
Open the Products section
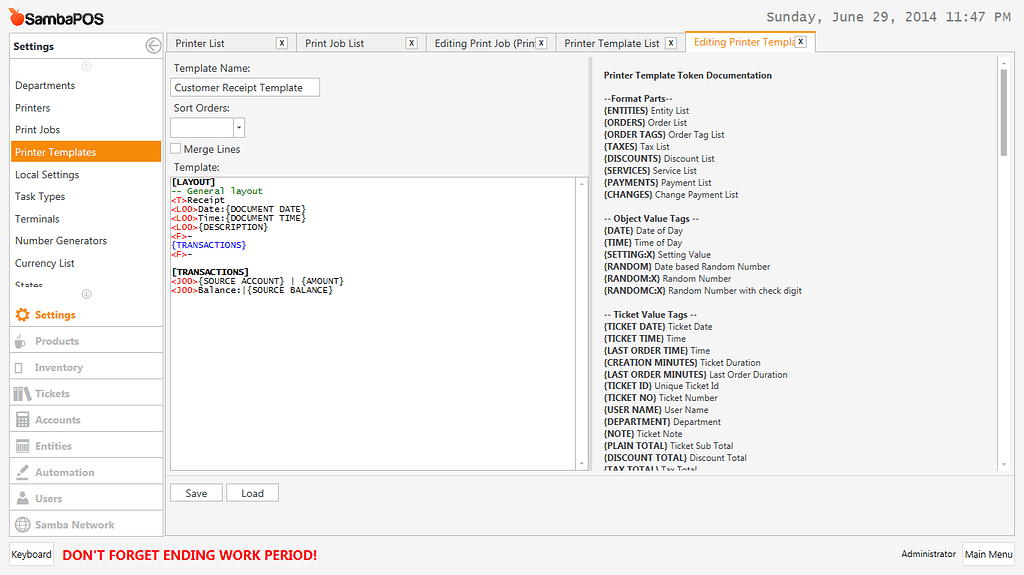[x=86, y=341]
